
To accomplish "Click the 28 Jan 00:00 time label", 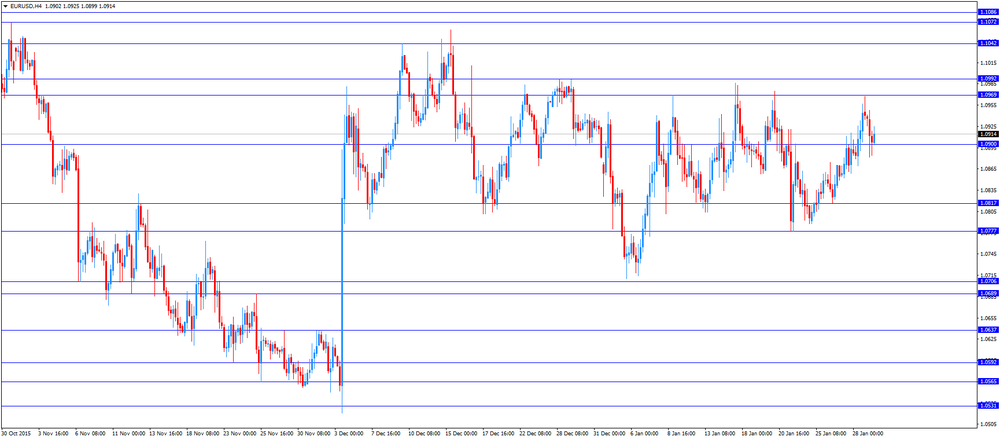I will 866,432.
